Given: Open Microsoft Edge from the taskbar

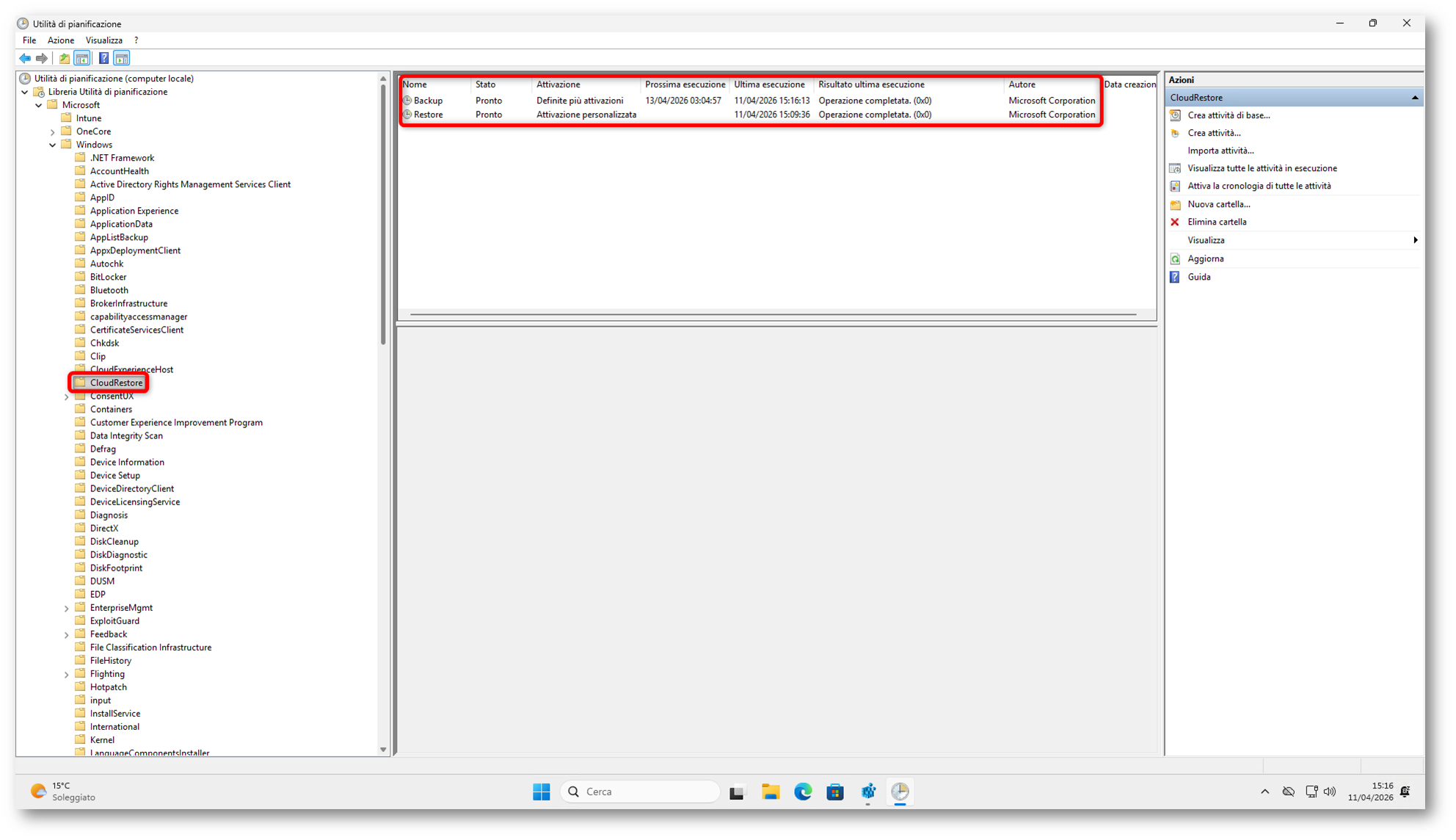Looking at the screenshot, I should pyautogui.click(x=803, y=792).
